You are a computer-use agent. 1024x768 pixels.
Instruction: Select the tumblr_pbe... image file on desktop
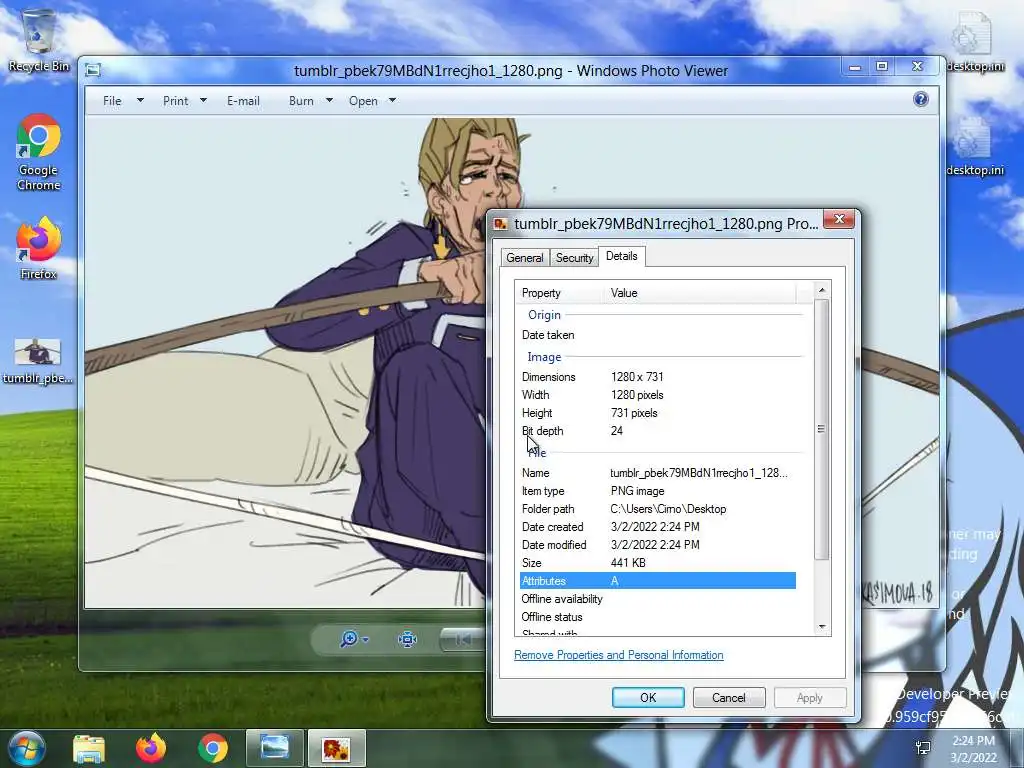pyautogui.click(x=37, y=361)
